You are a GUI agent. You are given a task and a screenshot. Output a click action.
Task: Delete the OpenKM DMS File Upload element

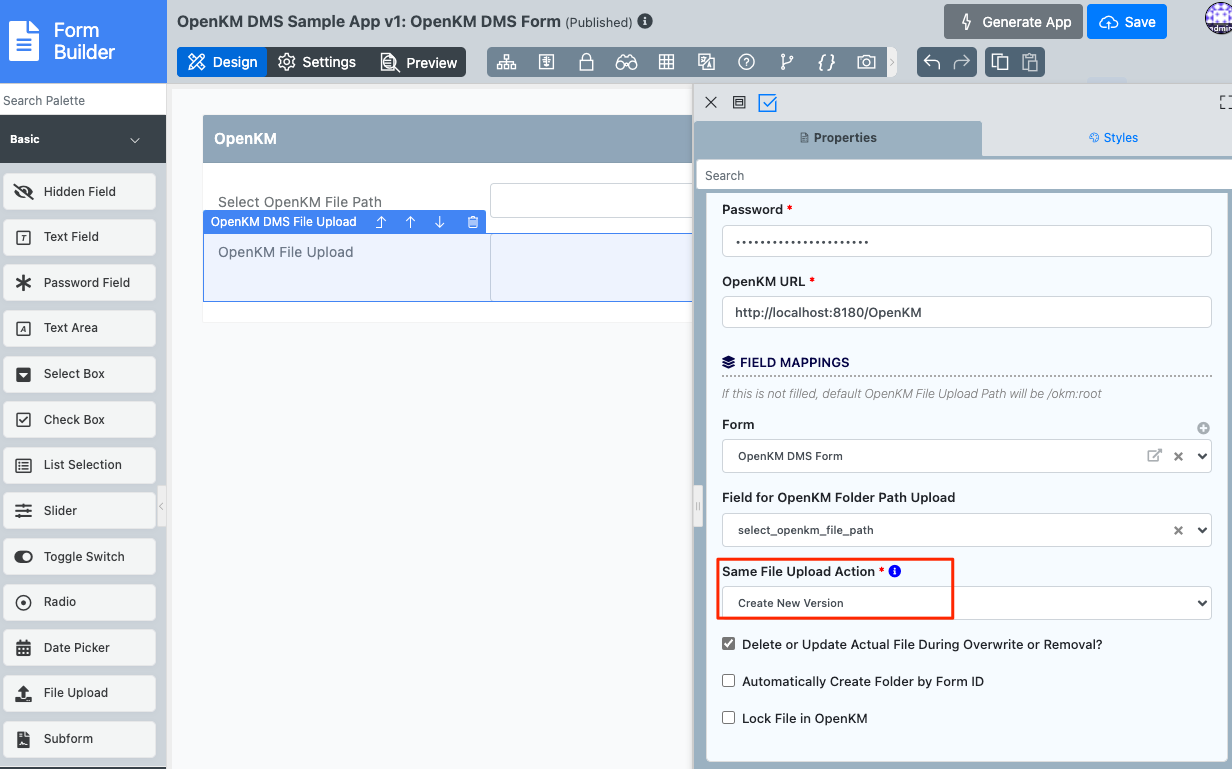point(473,222)
